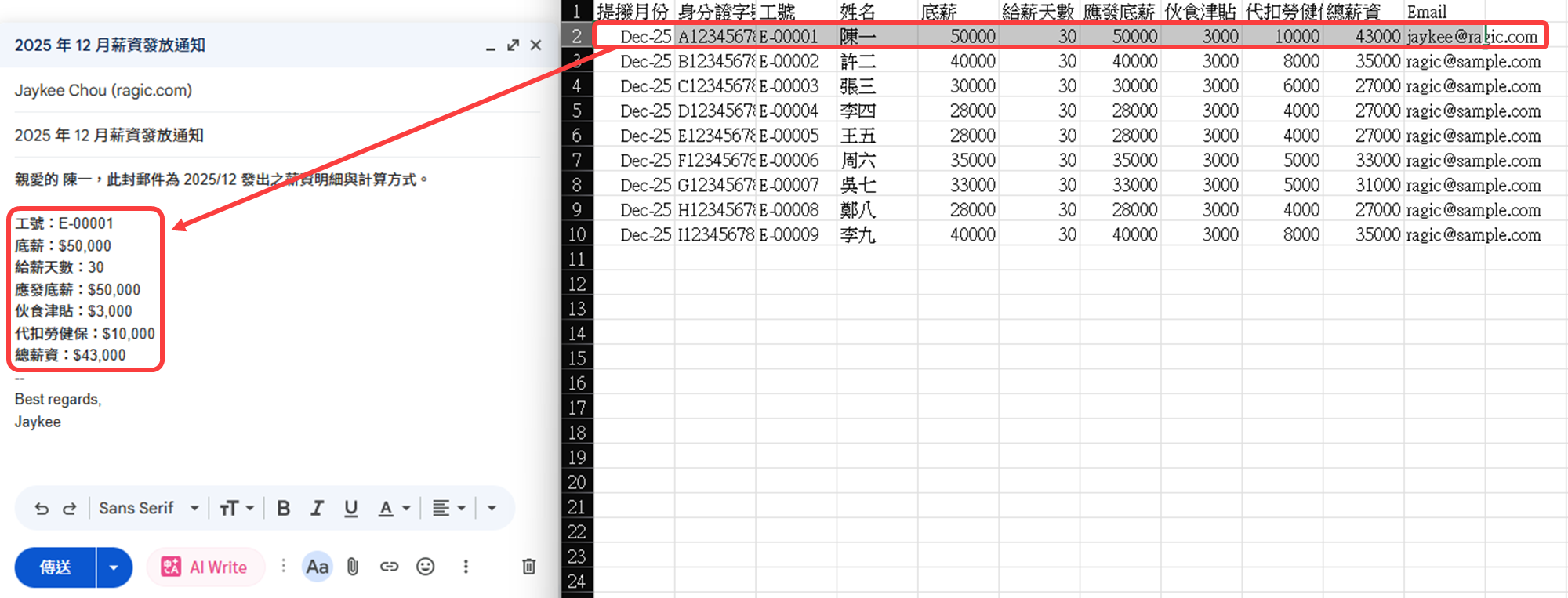Expand the text size dropdown
The image size is (1568, 598).
[237, 509]
